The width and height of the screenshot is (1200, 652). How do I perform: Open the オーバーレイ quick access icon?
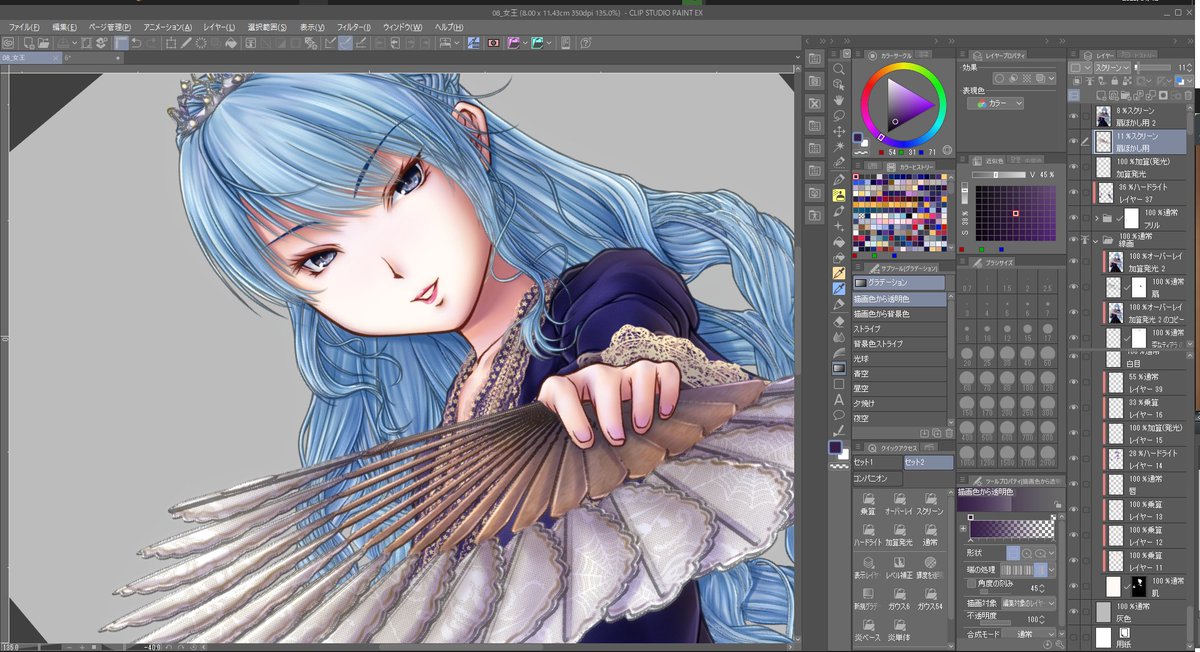pos(899,503)
